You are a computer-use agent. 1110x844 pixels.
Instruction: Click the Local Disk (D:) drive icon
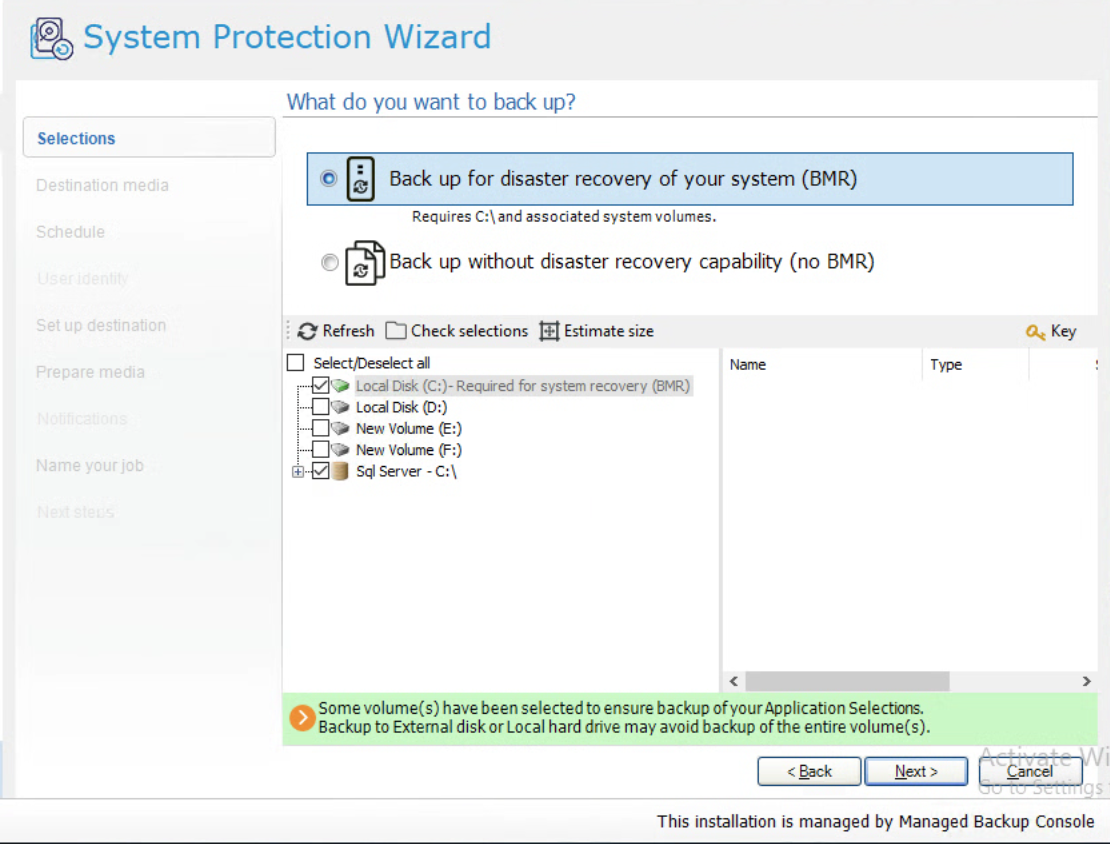pos(341,407)
